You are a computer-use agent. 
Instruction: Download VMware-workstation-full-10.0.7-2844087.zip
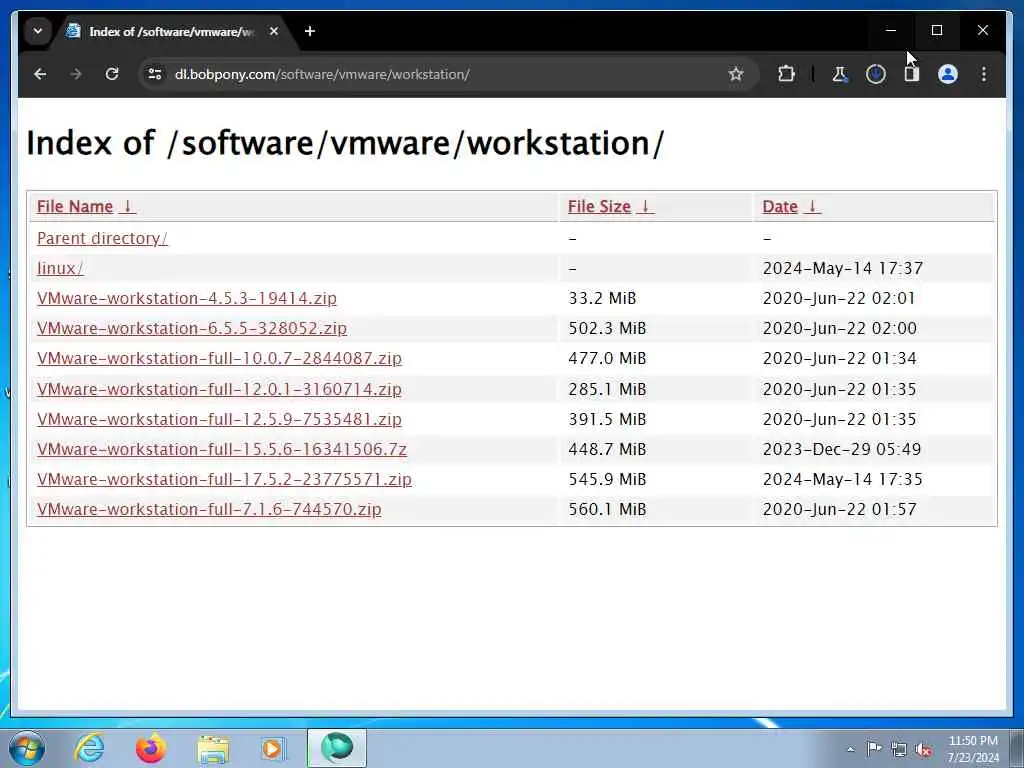219,359
